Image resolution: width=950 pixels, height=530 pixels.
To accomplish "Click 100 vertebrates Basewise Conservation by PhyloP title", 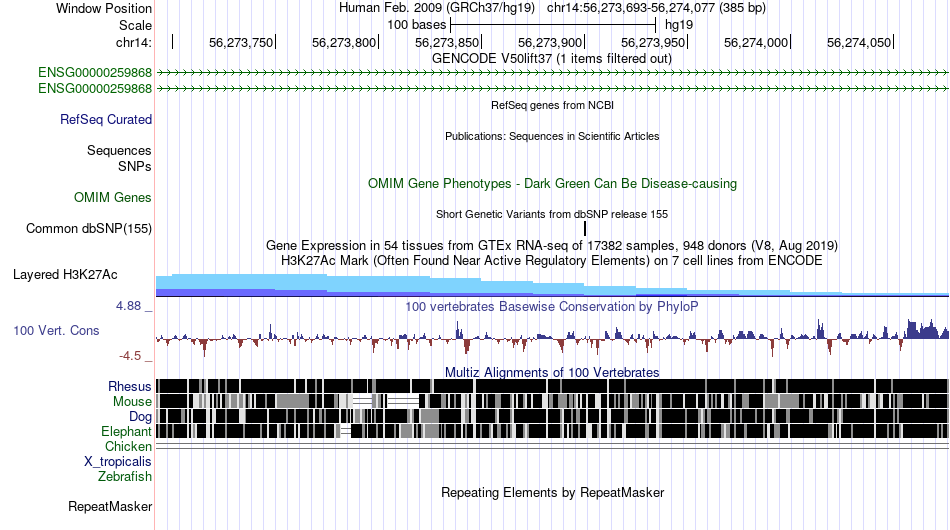I will [x=552, y=306].
